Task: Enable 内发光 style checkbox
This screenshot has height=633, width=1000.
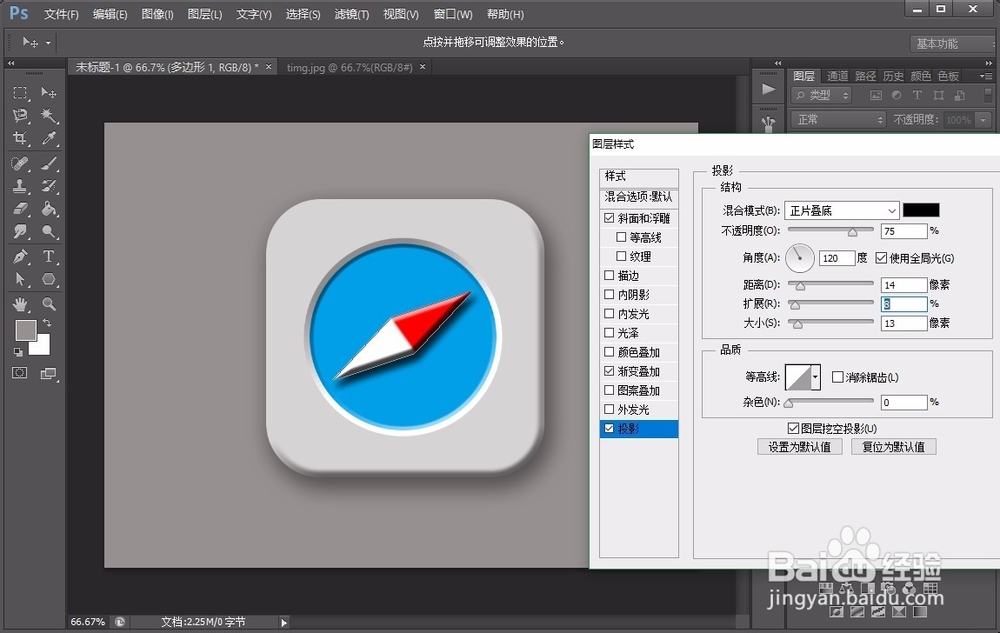Action: point(609,314)
